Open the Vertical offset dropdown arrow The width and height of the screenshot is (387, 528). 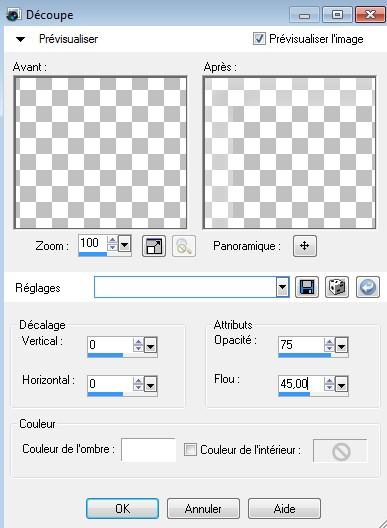[151, 345]
